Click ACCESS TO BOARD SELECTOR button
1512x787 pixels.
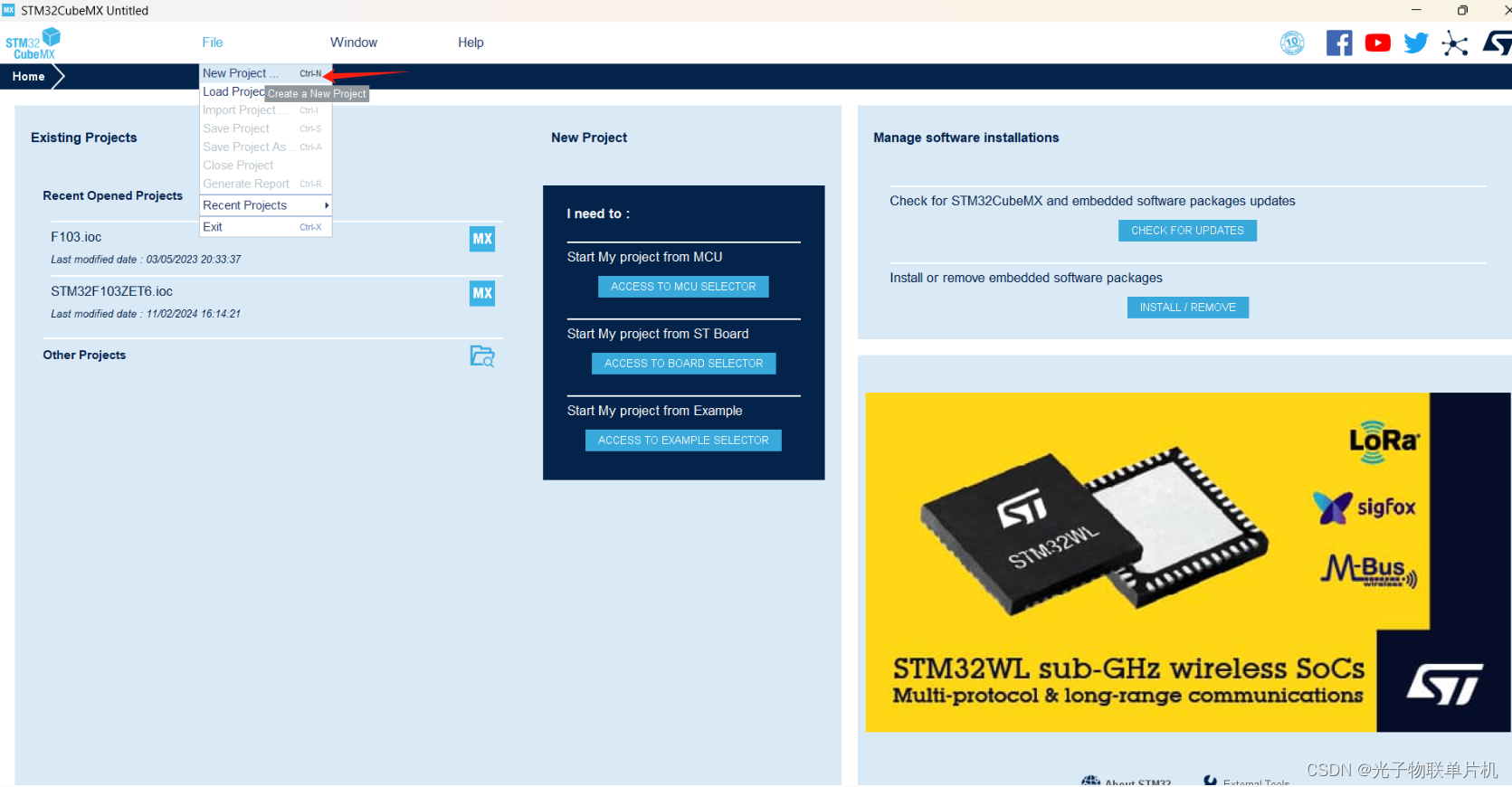point(683,364)
